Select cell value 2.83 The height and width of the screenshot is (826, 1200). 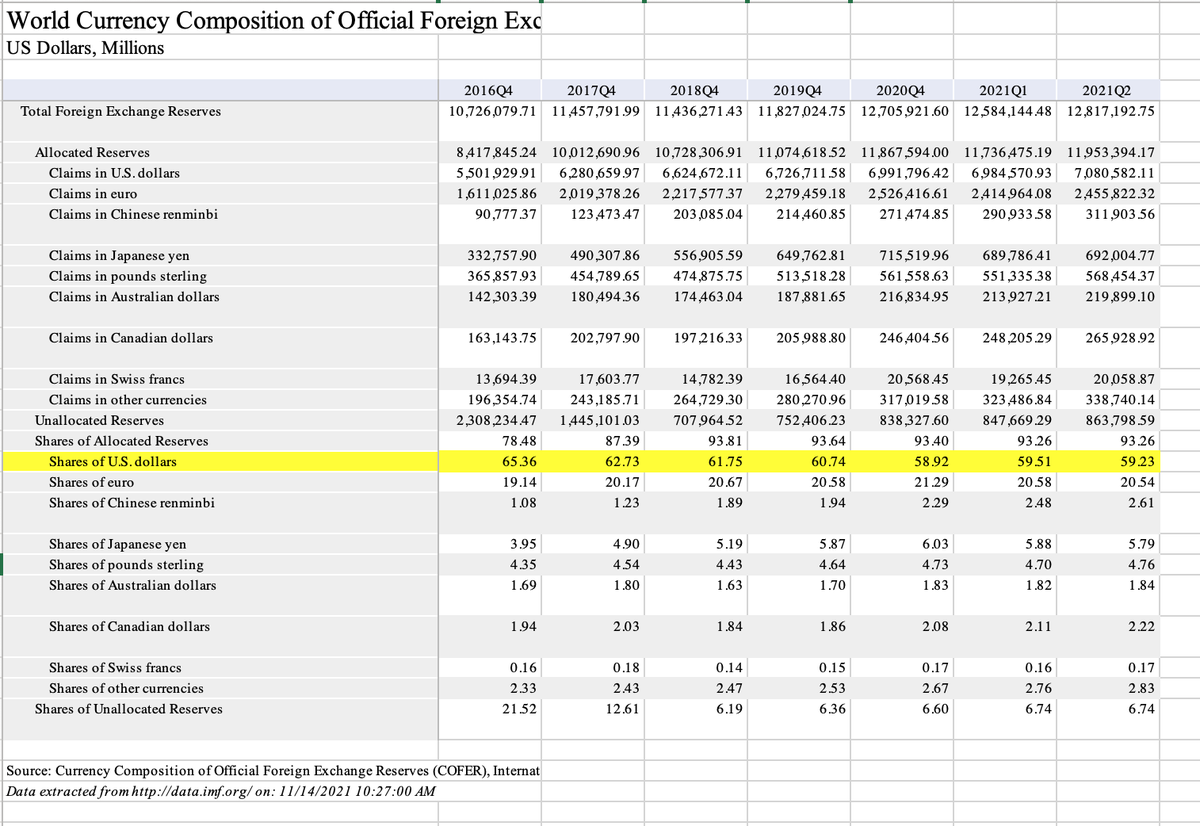(x=1142, y=688)
